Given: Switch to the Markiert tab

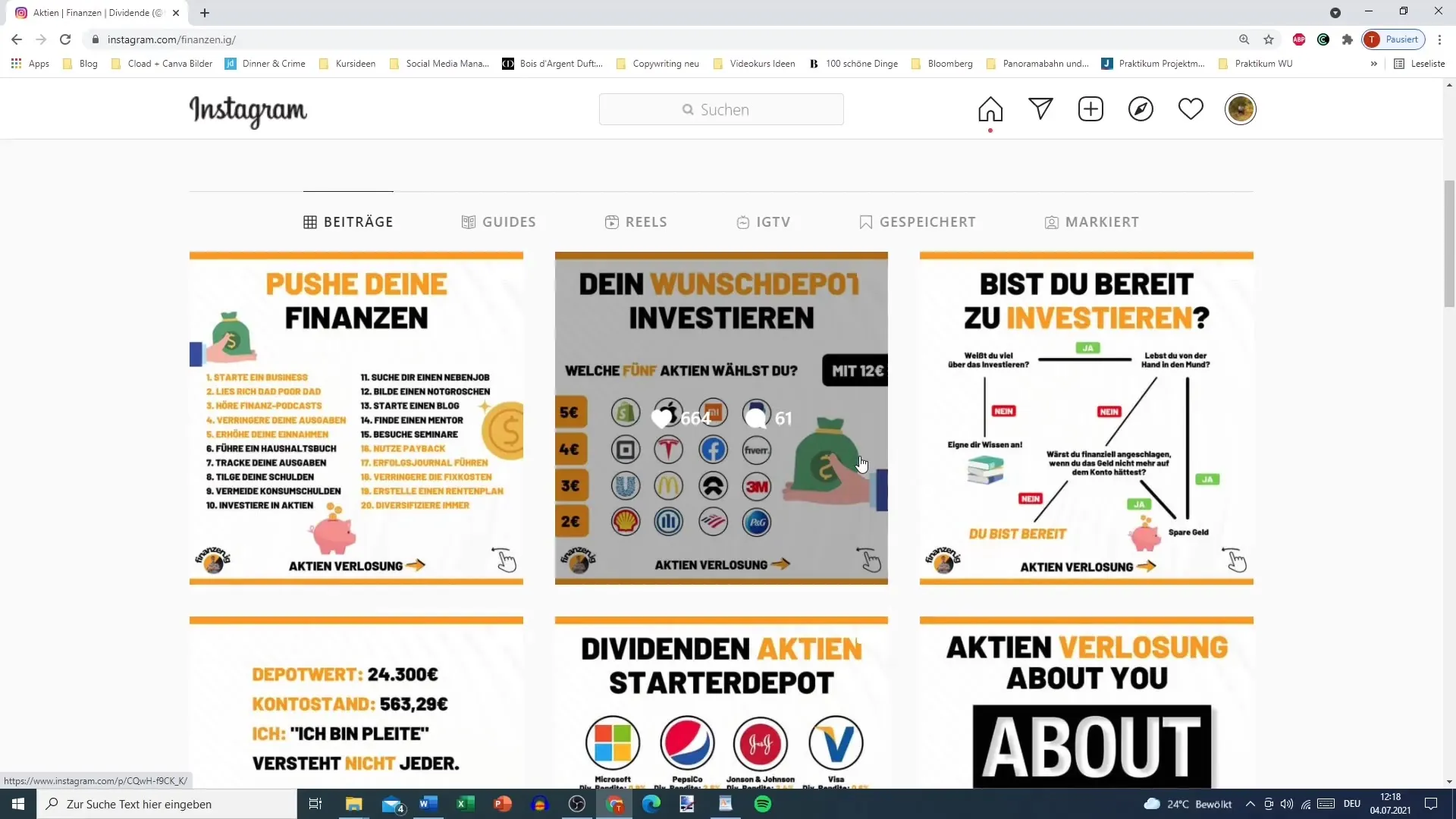Looking at the screenshot, I should 1092,222.
